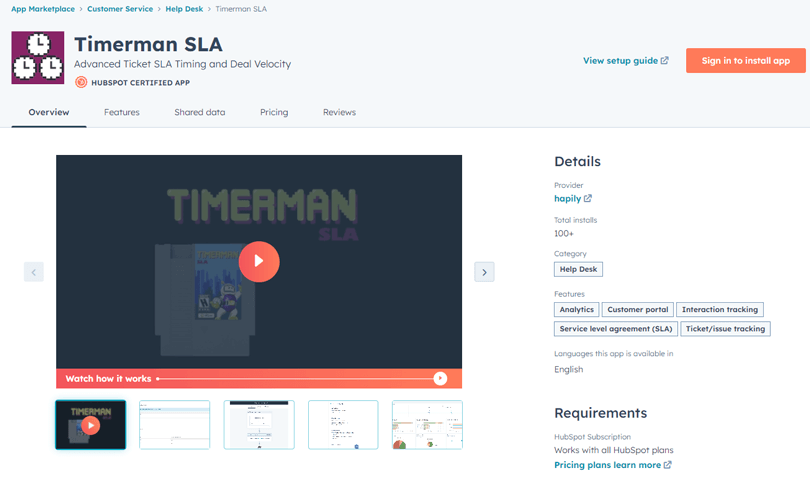Click the Timerman SLA page title
810x477 pixels.
tap(148, 44)
